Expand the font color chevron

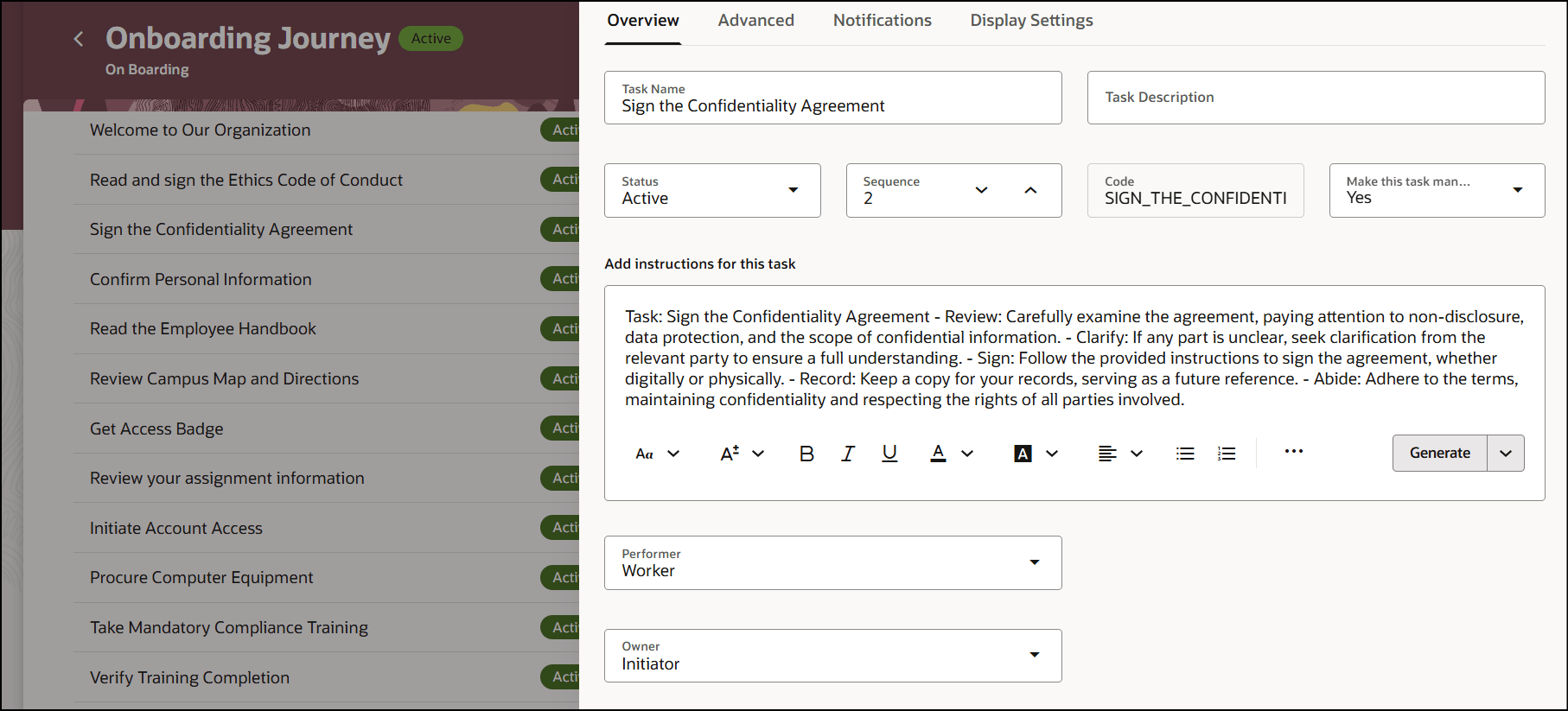point(967,454)
